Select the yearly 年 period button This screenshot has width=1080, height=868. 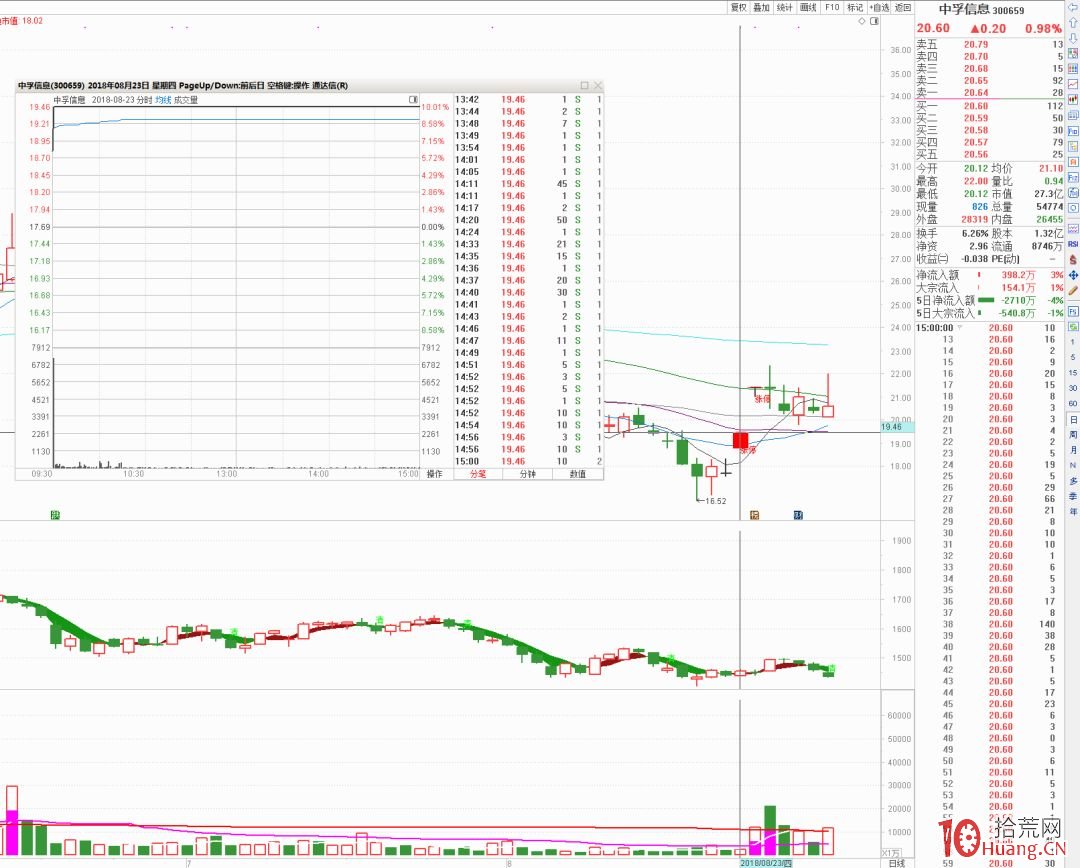pos(1073,512)
